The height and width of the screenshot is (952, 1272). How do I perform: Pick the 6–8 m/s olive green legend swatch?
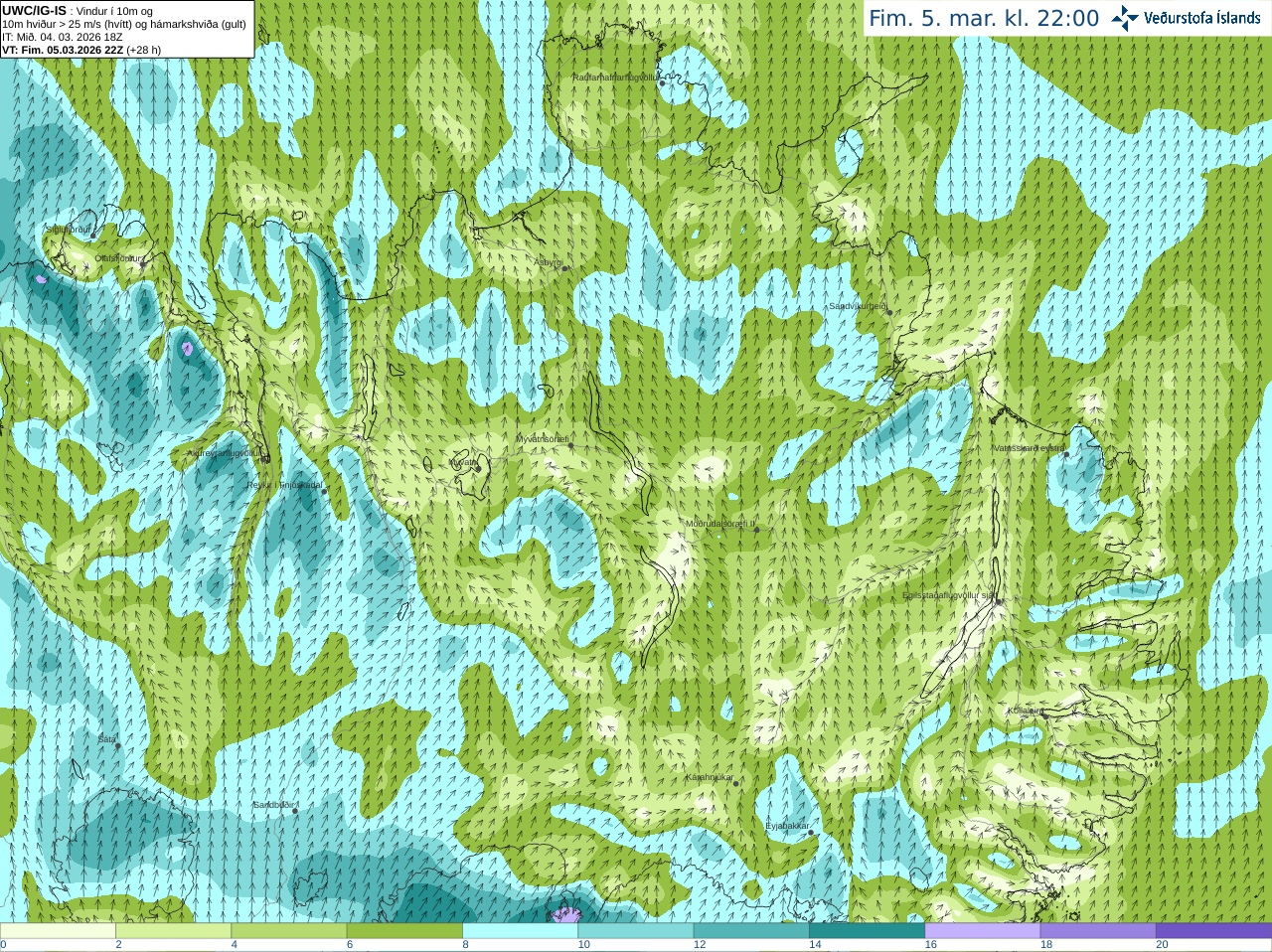[x=404, y=931]
